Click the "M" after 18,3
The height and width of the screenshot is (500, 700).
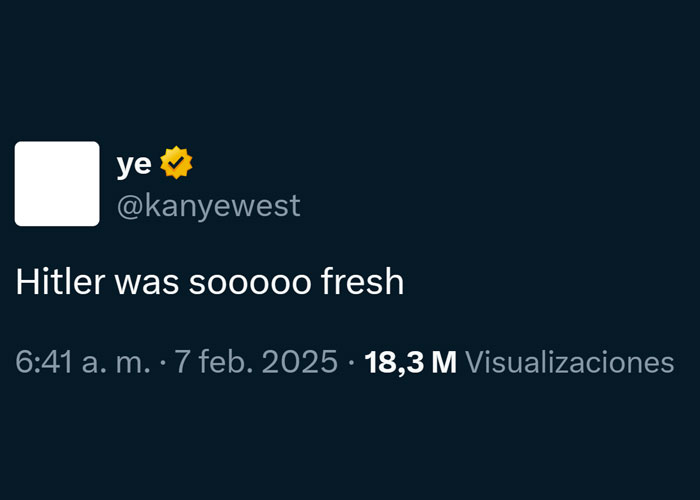coord(444,362)
